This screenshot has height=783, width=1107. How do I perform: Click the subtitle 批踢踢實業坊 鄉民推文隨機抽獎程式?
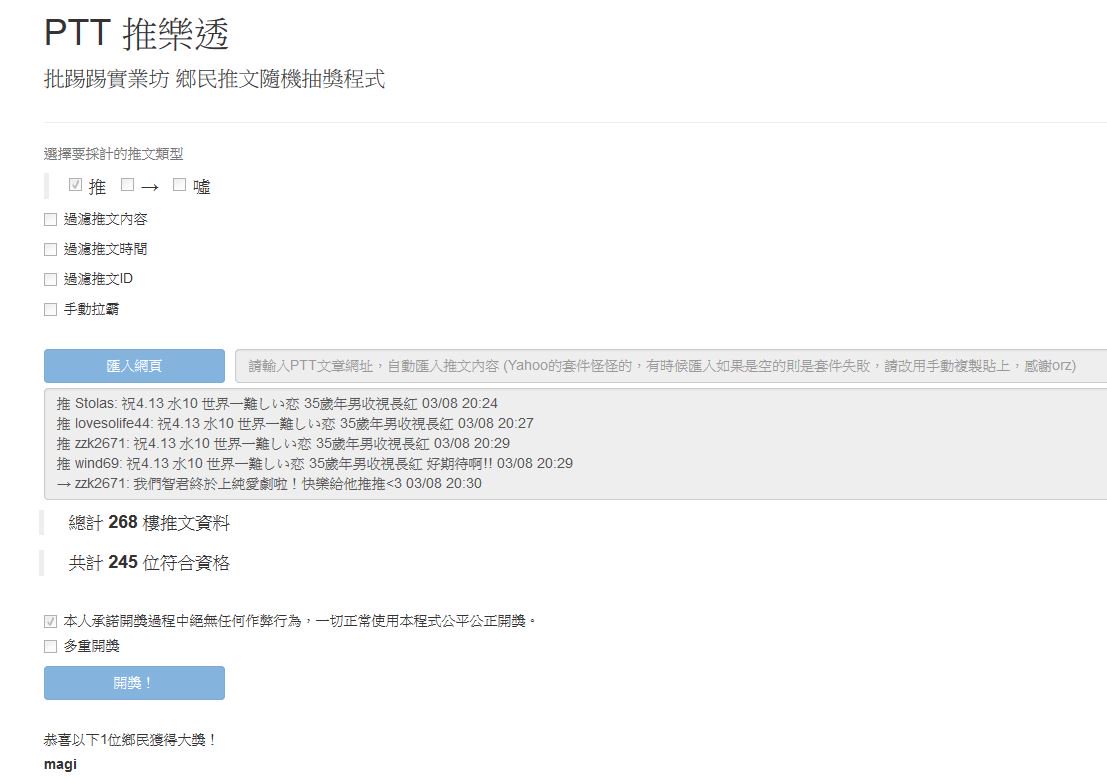click(214, 78)
